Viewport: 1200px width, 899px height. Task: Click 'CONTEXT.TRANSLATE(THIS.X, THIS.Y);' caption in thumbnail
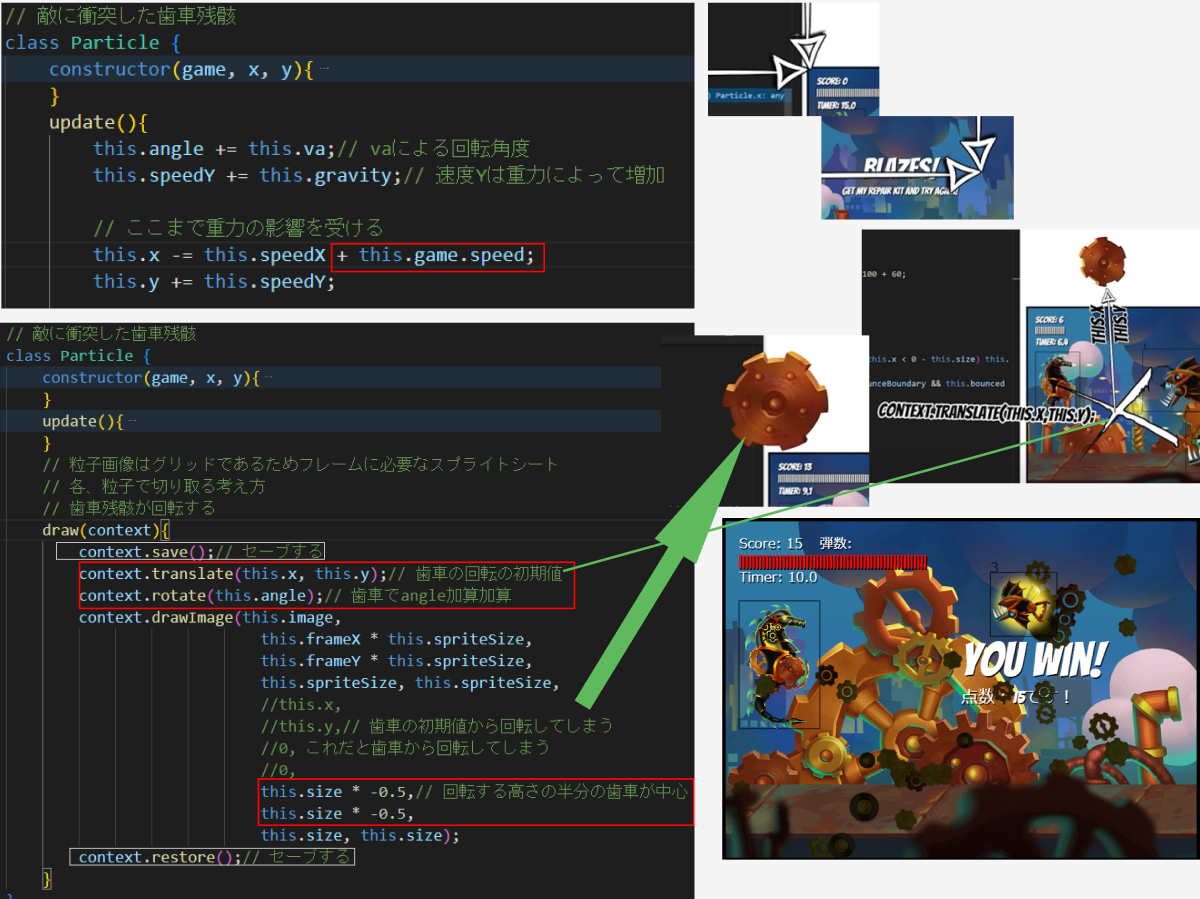click(986, 412)
